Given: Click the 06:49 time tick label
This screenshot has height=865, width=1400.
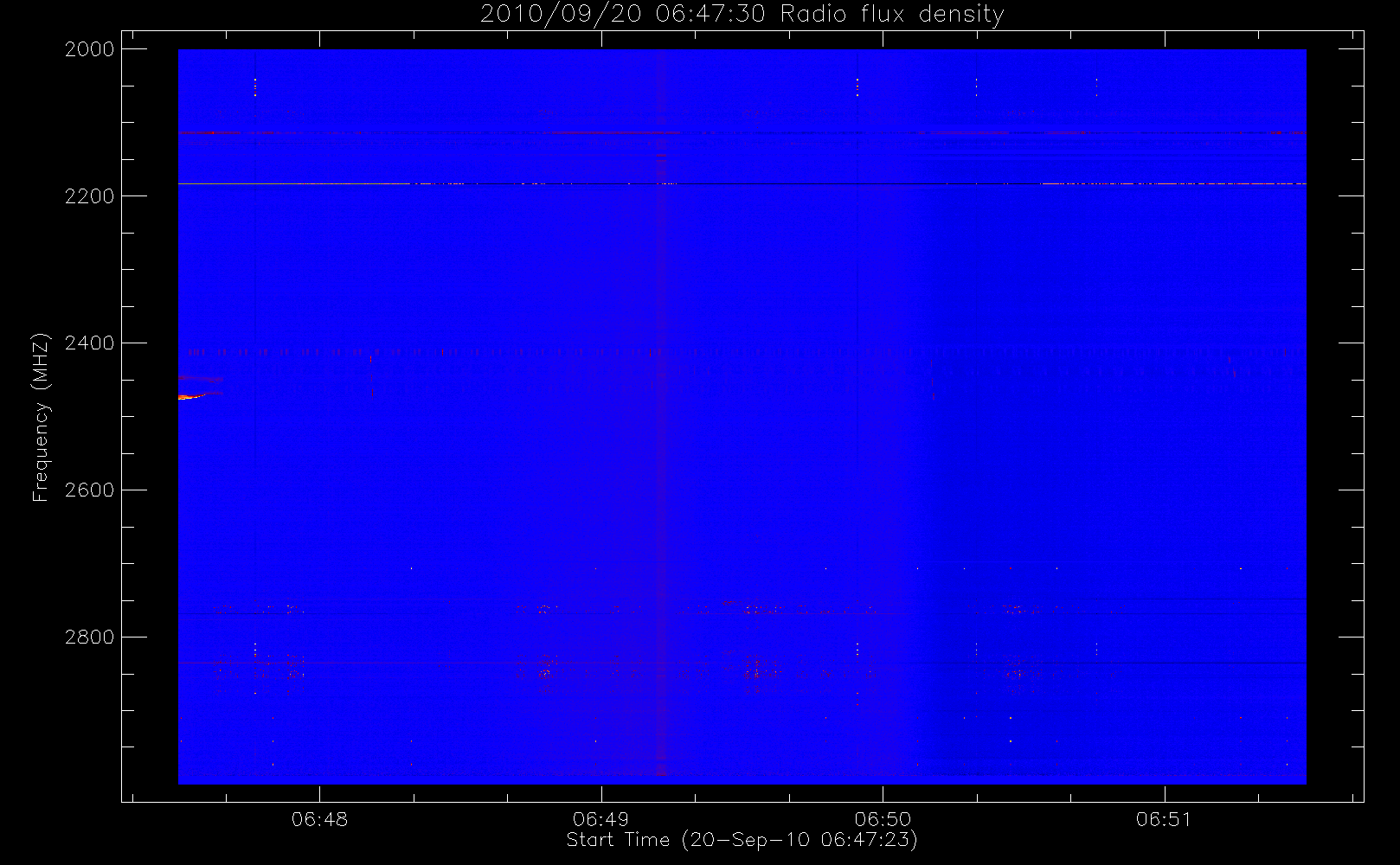Looking at the screenshot, I should pos(600,819).
